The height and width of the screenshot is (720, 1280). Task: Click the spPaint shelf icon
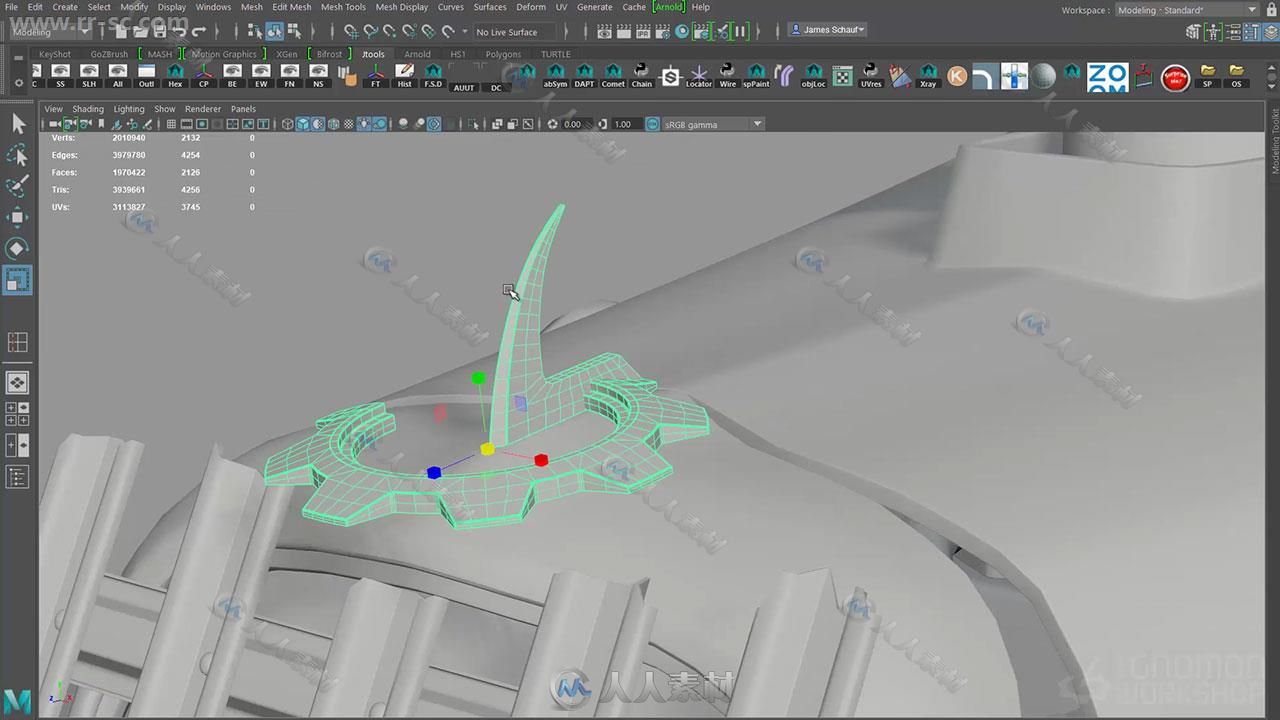point(756,76)
